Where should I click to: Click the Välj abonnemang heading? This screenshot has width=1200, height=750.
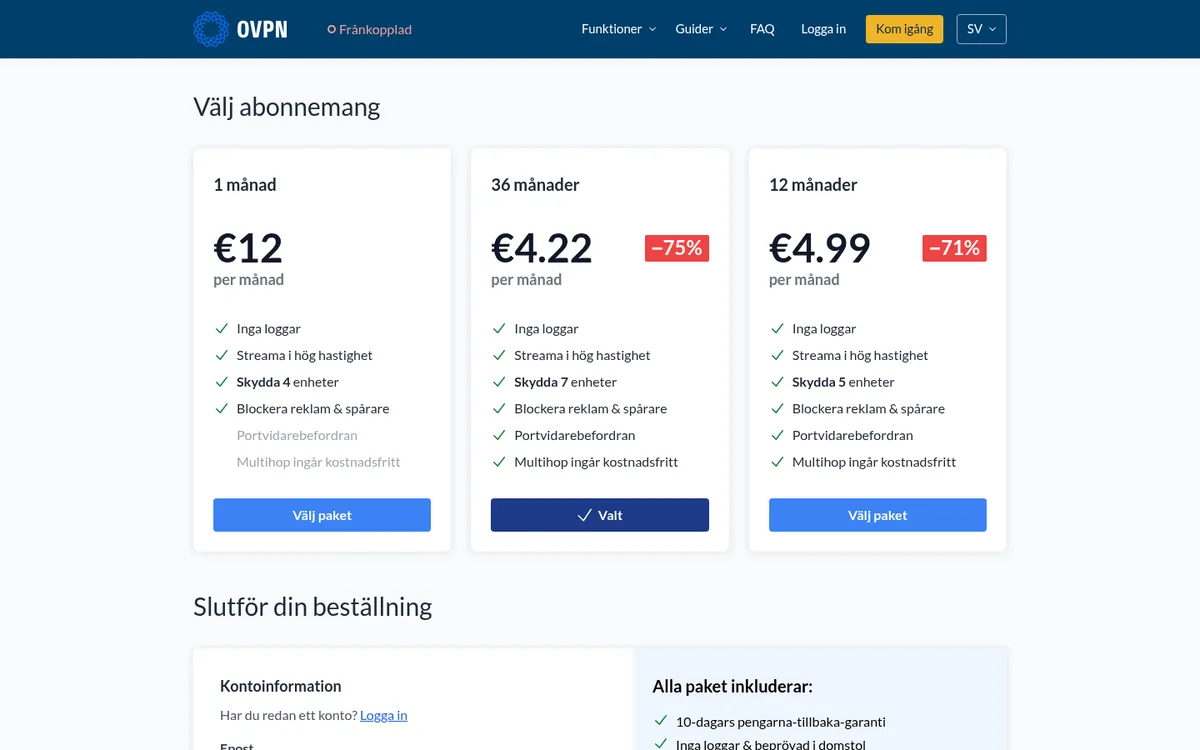pos(287,107)
